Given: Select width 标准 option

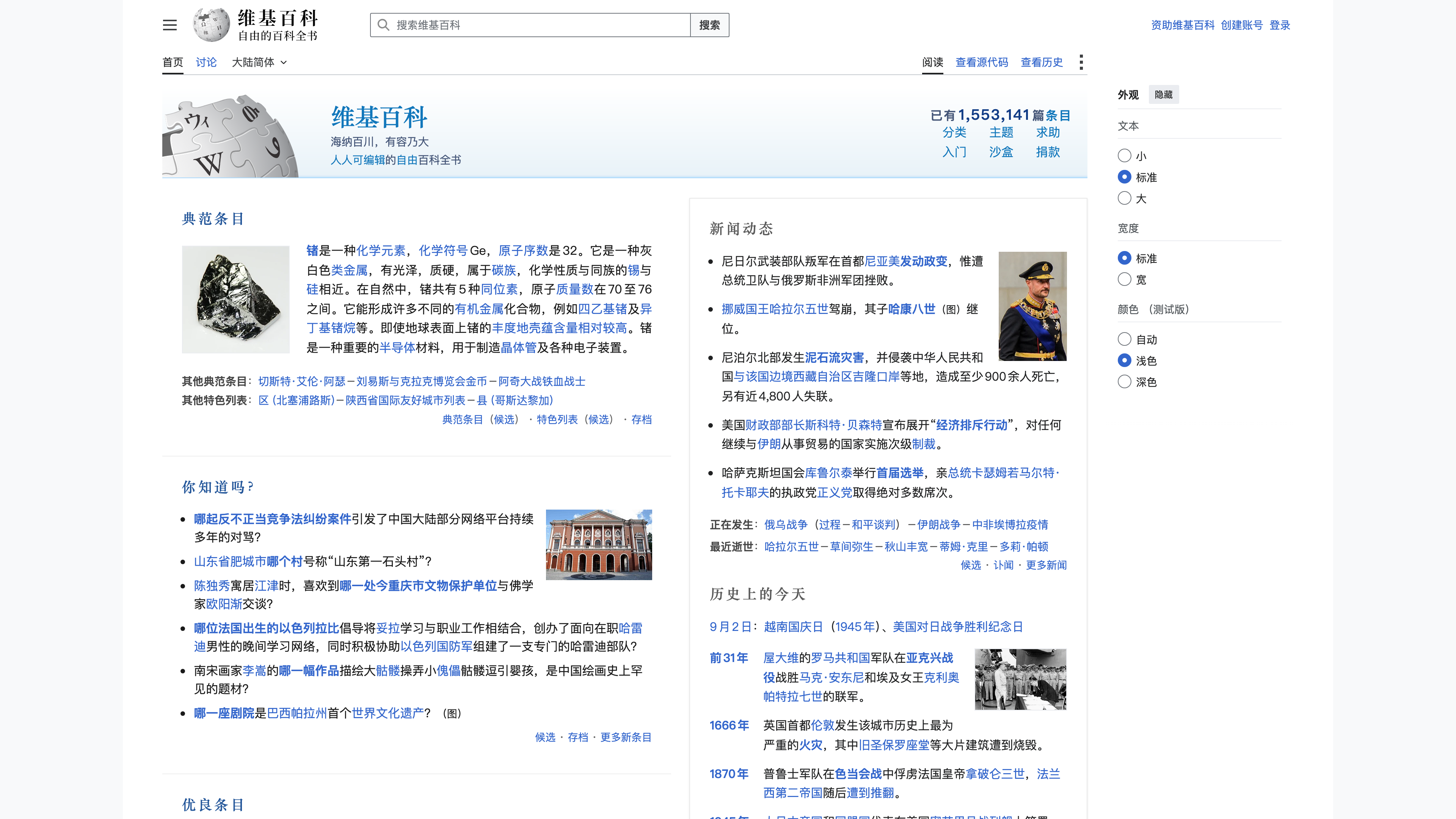Looking at the screenshot, I should (1124, 258).
